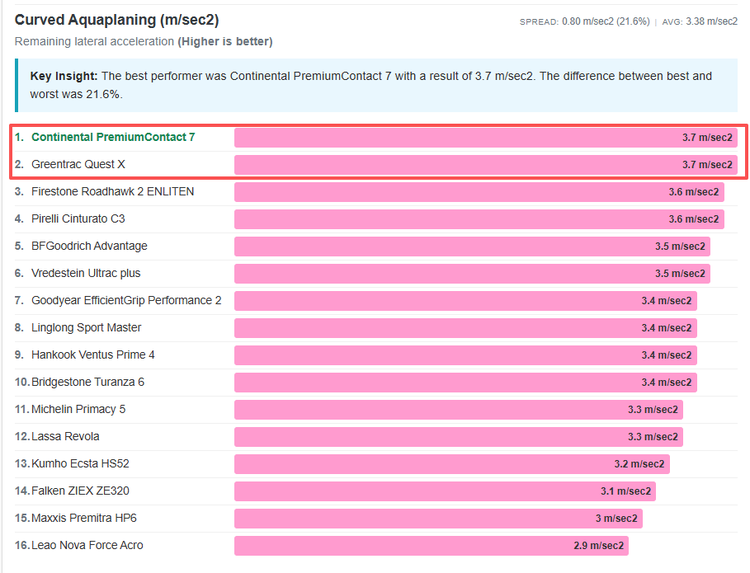Select Bridgestone Turanza 6 tyre name
The width and height of the screenshot is (750, 573).
point(88,382)
